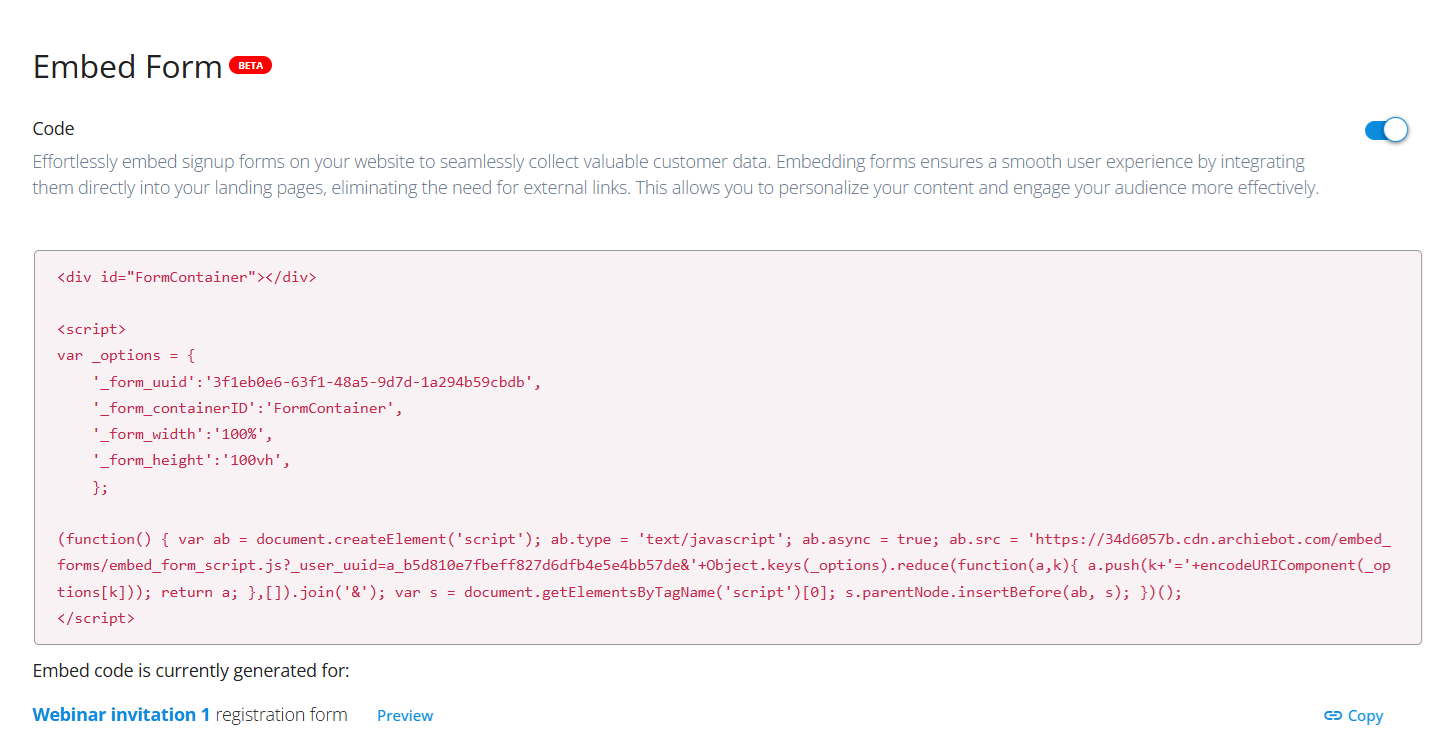Click the red BETA badge
1451x742 pixels.
(250, 66)
